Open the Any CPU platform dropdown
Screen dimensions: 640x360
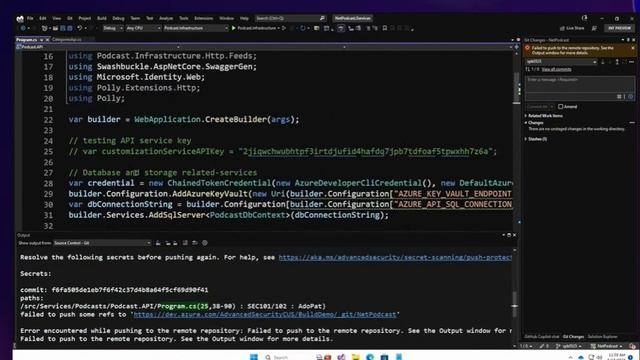[143, 28]
